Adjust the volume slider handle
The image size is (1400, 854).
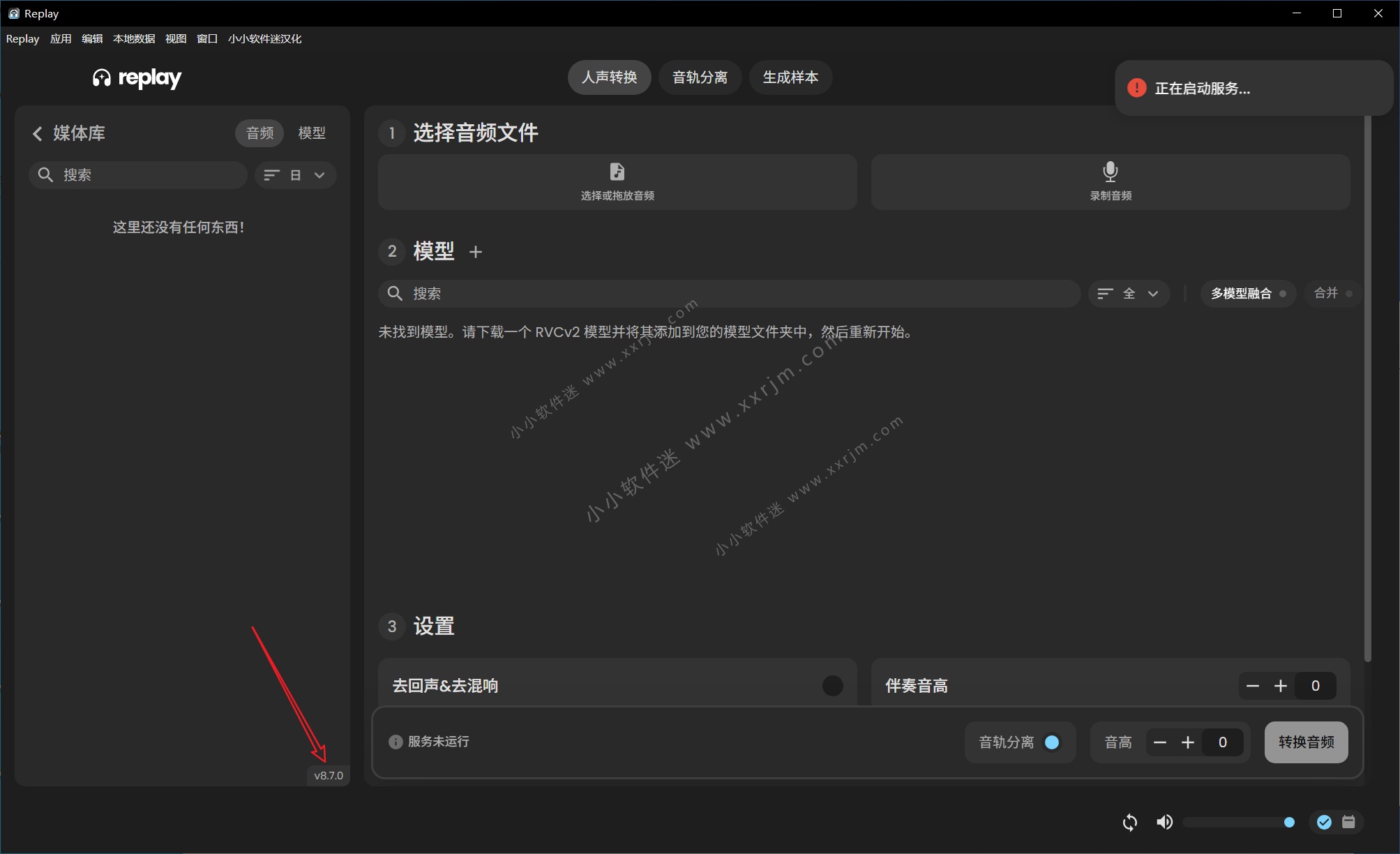[1289, 823]
